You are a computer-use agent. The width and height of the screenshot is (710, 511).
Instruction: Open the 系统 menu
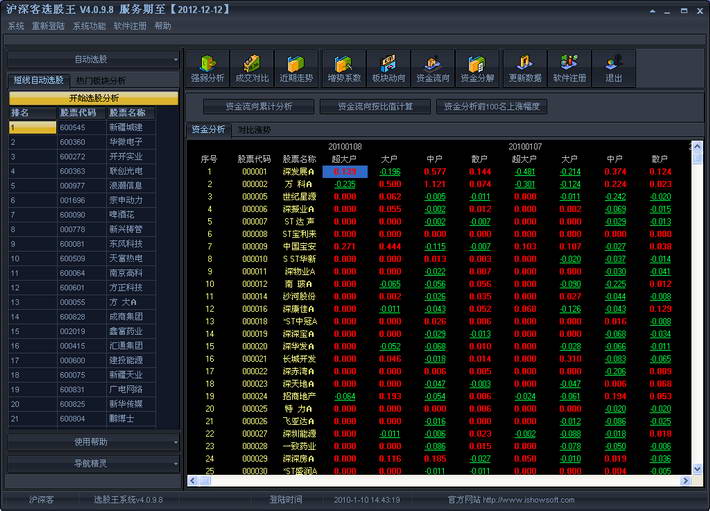[16, 26]
